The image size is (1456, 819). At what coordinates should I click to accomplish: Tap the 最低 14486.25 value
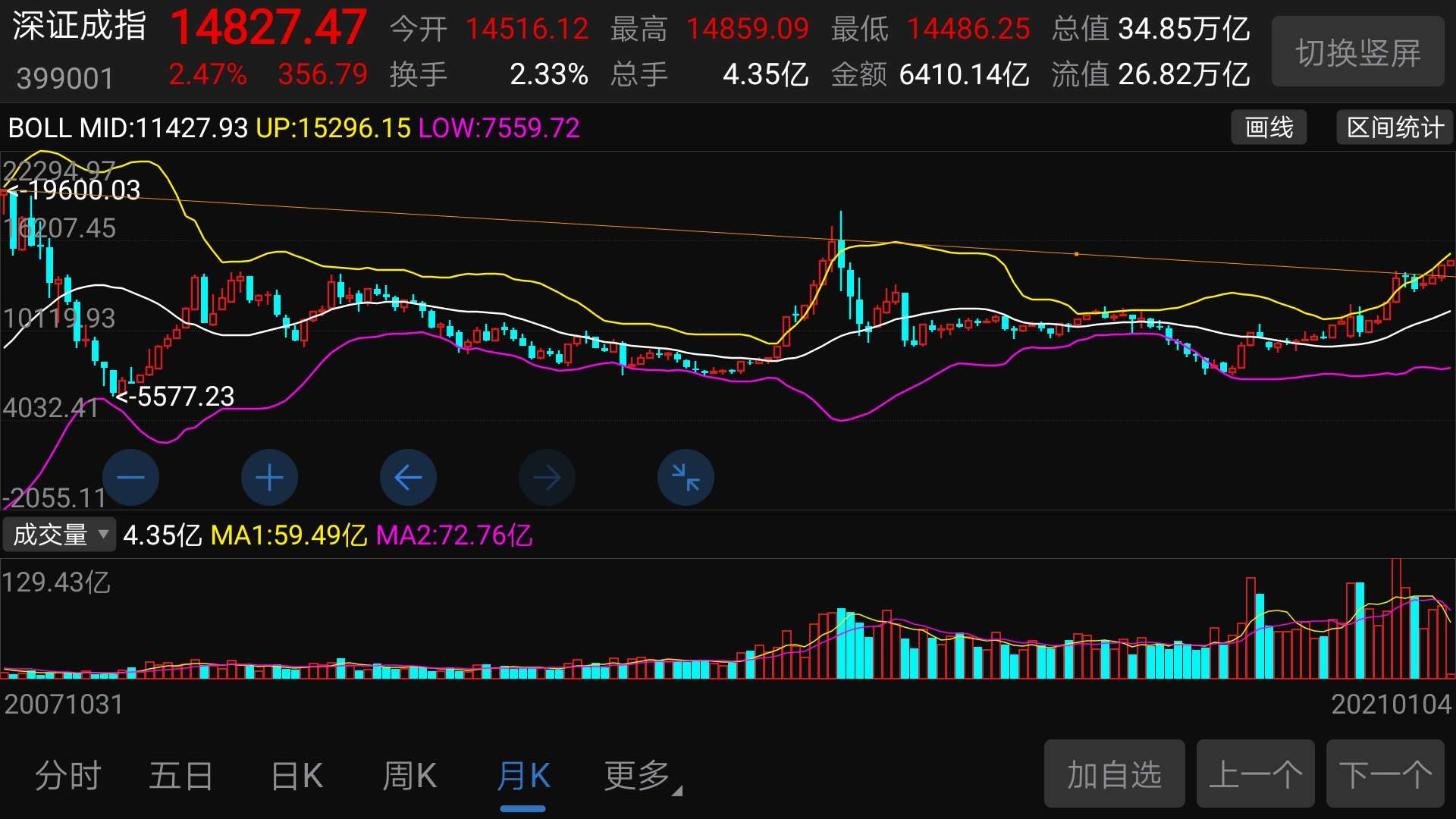coord(968,30)
